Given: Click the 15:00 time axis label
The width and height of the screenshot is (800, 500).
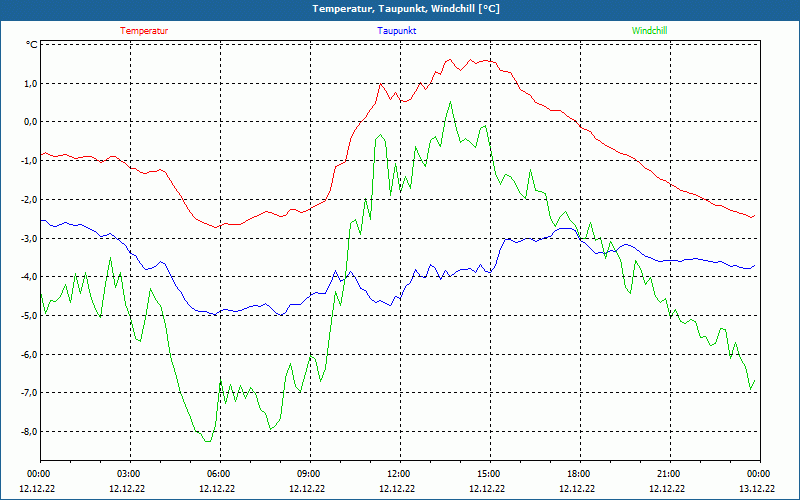Looking at the screenshot, I should pyautogui.click(x=489, y=474).
